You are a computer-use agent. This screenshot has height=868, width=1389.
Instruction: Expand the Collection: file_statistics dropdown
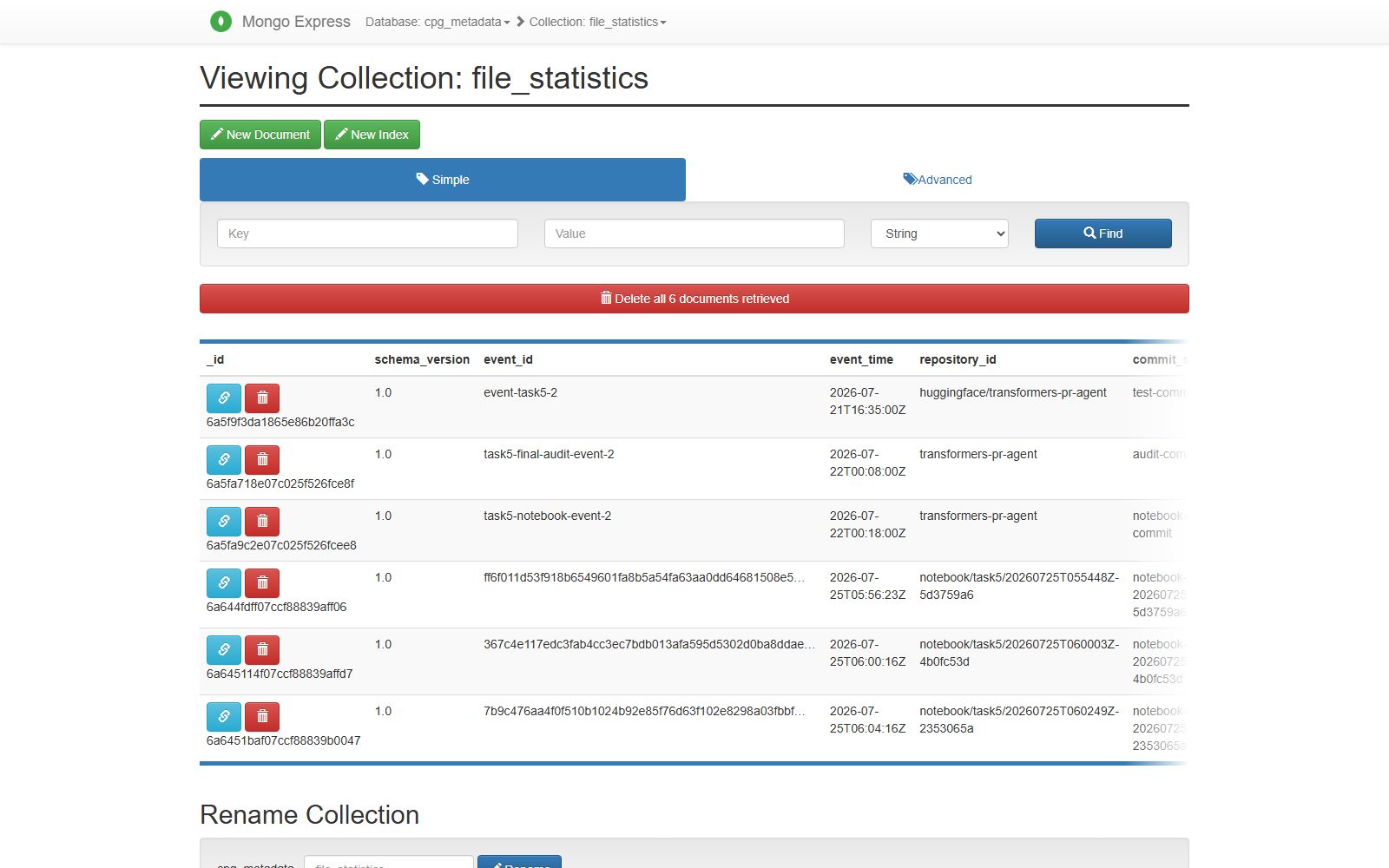click(598, 22)
